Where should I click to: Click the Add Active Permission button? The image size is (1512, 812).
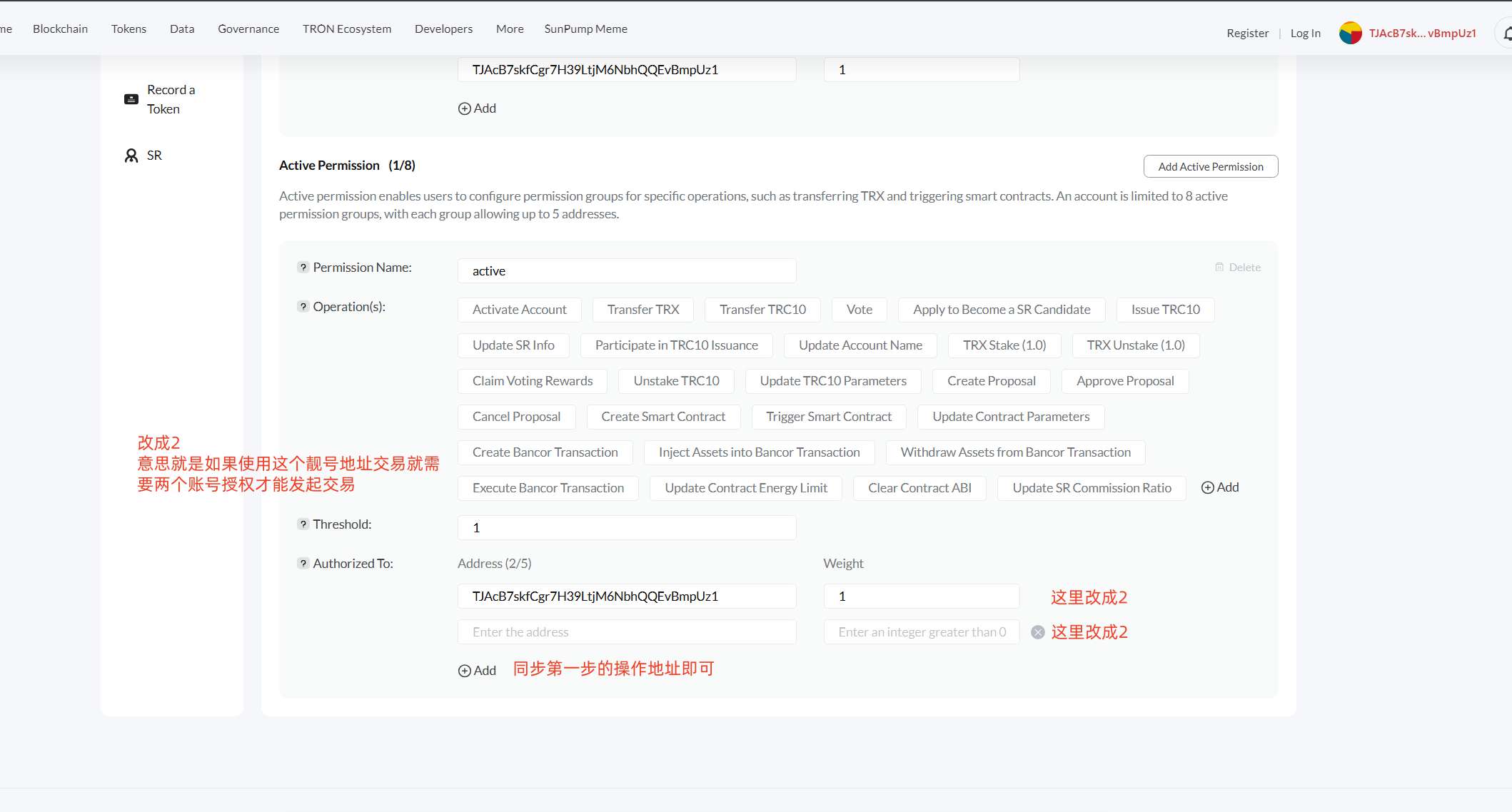pos(1211,166)
